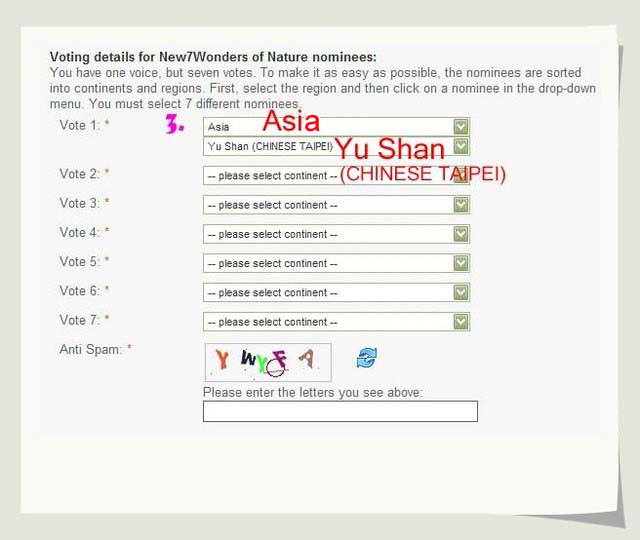
Task: Click 'Please enter the letters you see above' text
Action: click(313, 392)
